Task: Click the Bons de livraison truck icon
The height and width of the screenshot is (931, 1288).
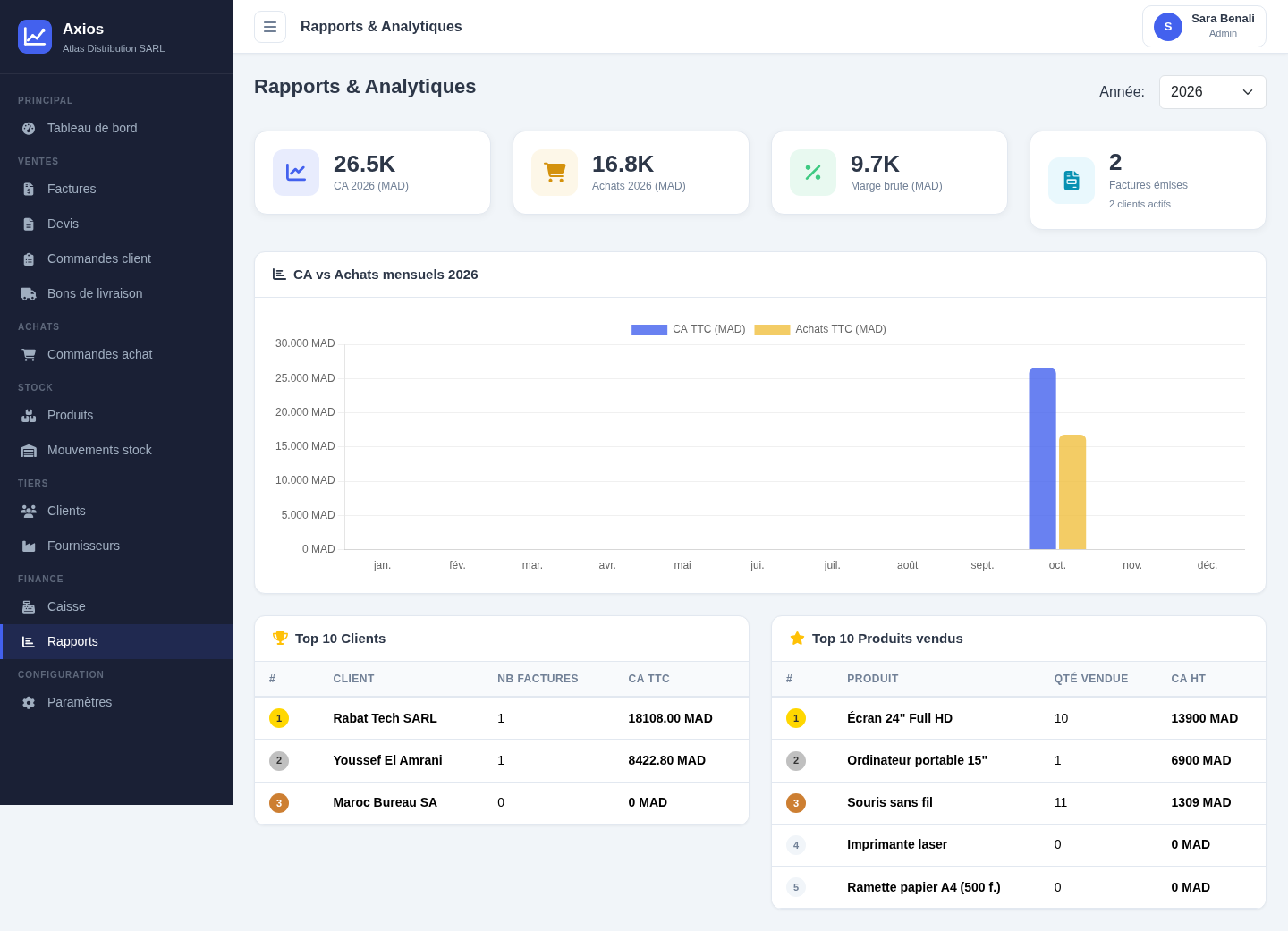Action: click(29, 293)
